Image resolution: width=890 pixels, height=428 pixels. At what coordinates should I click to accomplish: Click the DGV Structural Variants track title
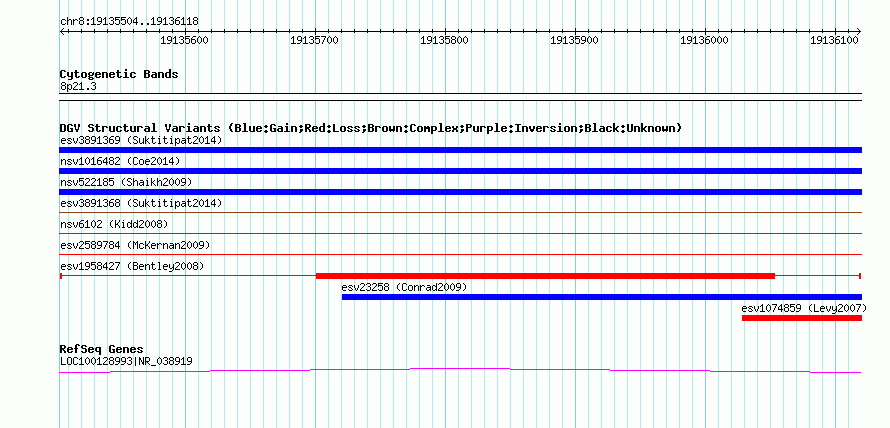[370, 128]
